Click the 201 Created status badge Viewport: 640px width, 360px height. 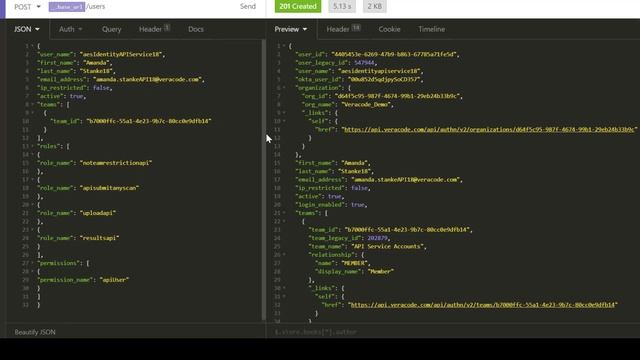click(x=298, y=7)
